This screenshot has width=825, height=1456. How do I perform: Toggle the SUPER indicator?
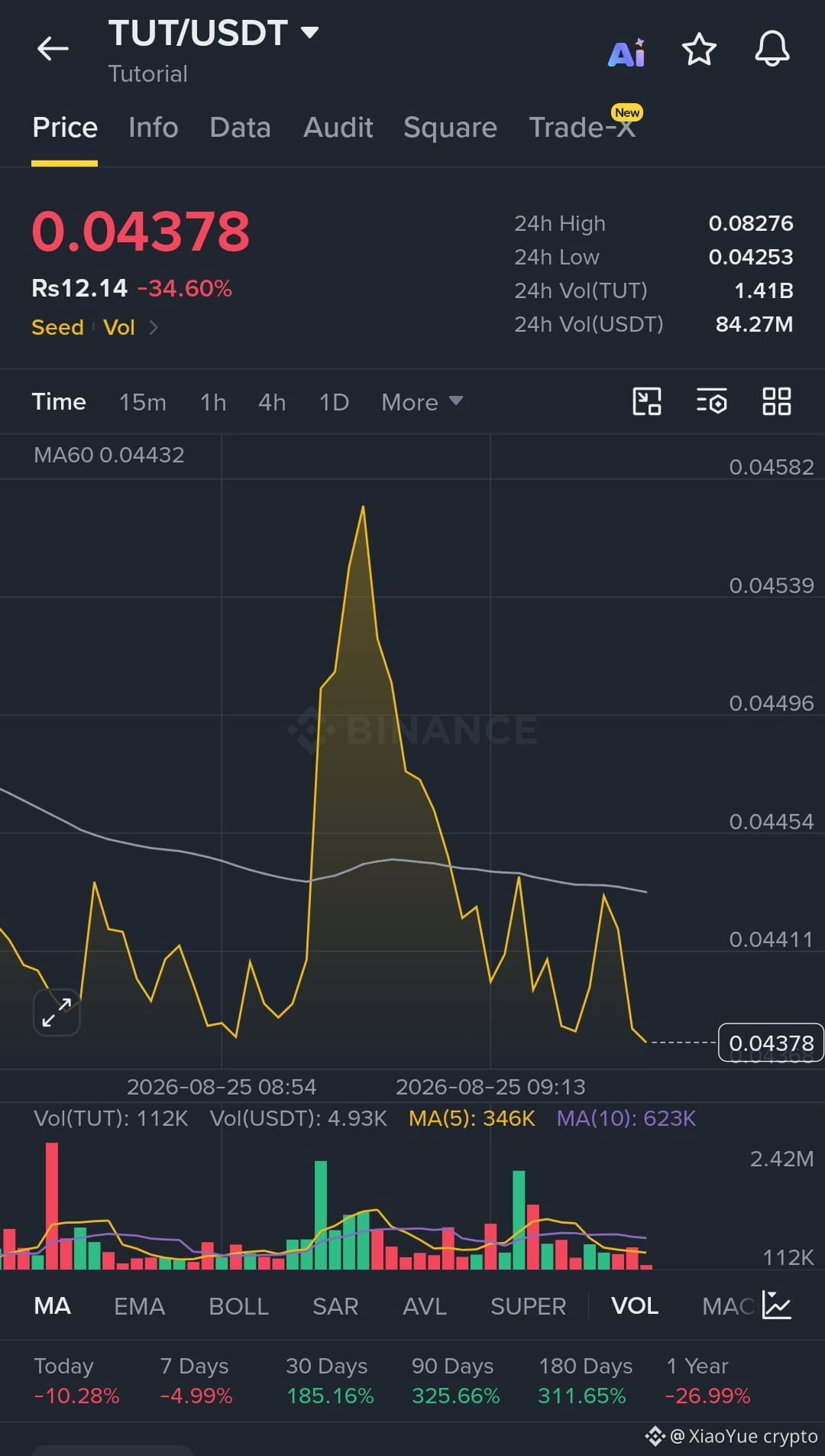[x=528, y=1306]
